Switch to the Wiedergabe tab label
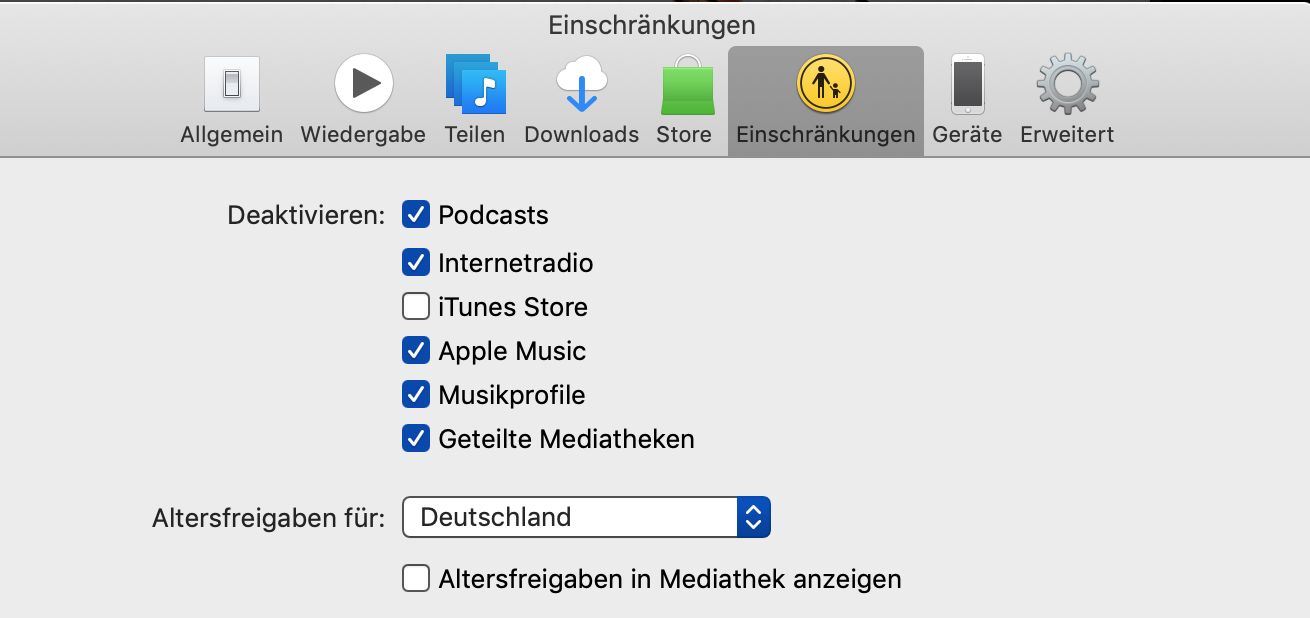This screenshot has width=1310, height=618. point(363,134)
